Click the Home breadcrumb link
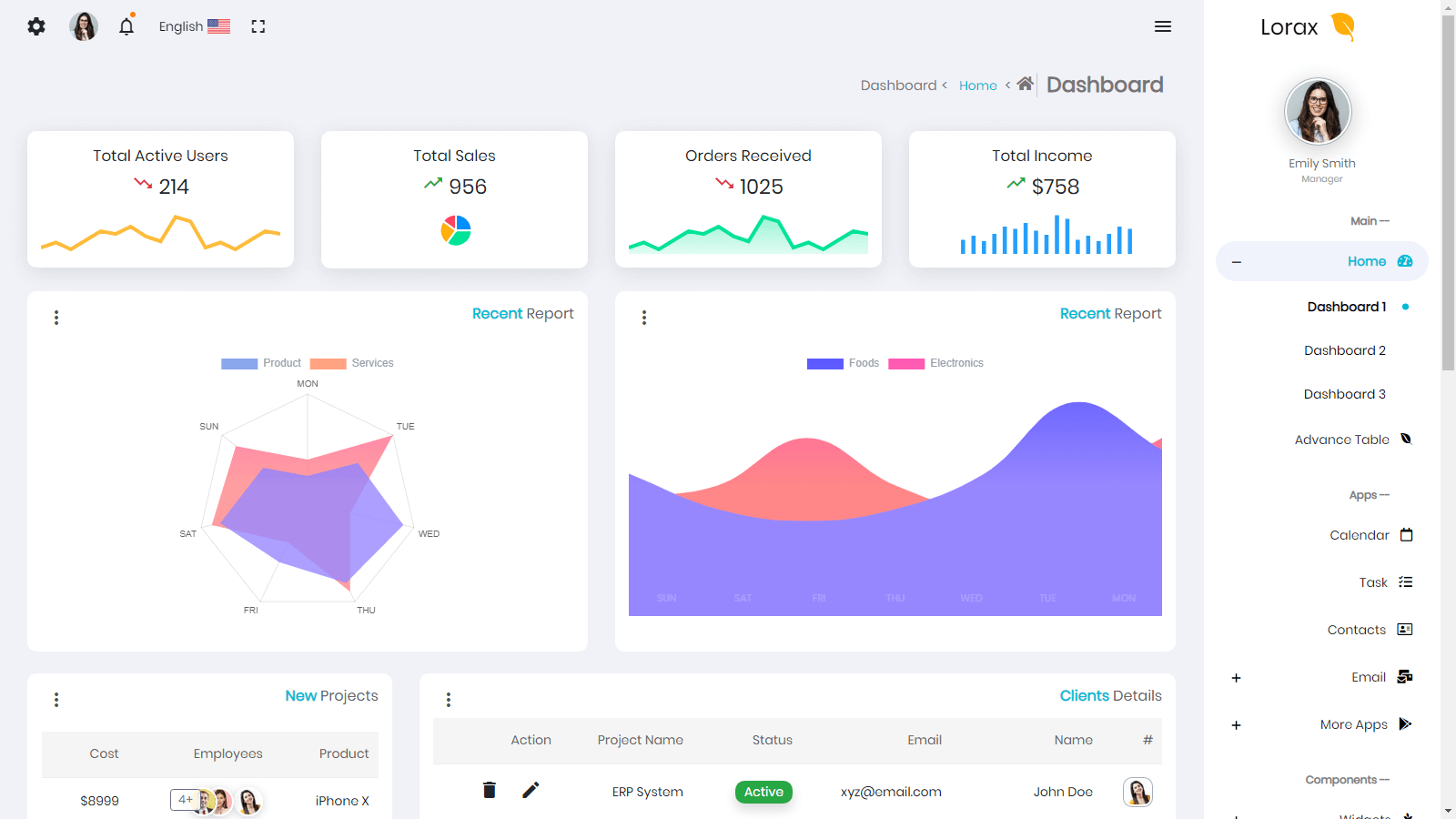The height and width of the screenshot is (819, 1456). [977, 85]
